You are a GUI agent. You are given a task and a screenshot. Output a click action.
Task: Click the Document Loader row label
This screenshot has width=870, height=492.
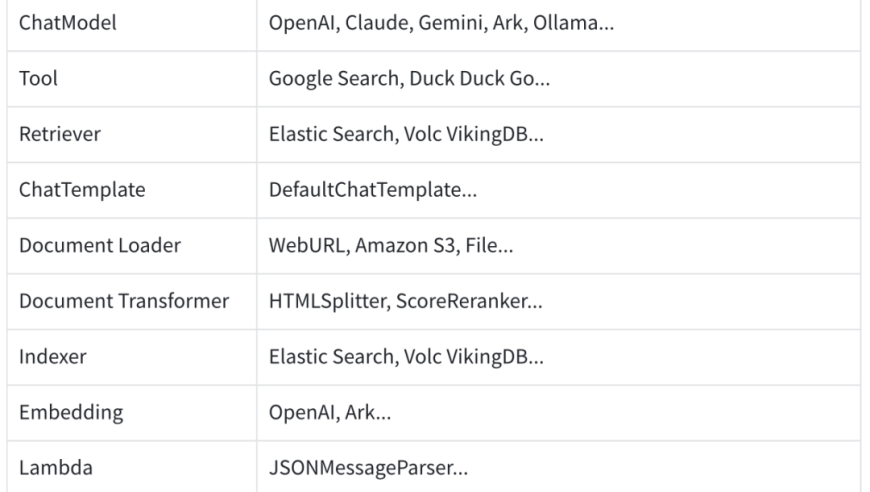point(100,245)
